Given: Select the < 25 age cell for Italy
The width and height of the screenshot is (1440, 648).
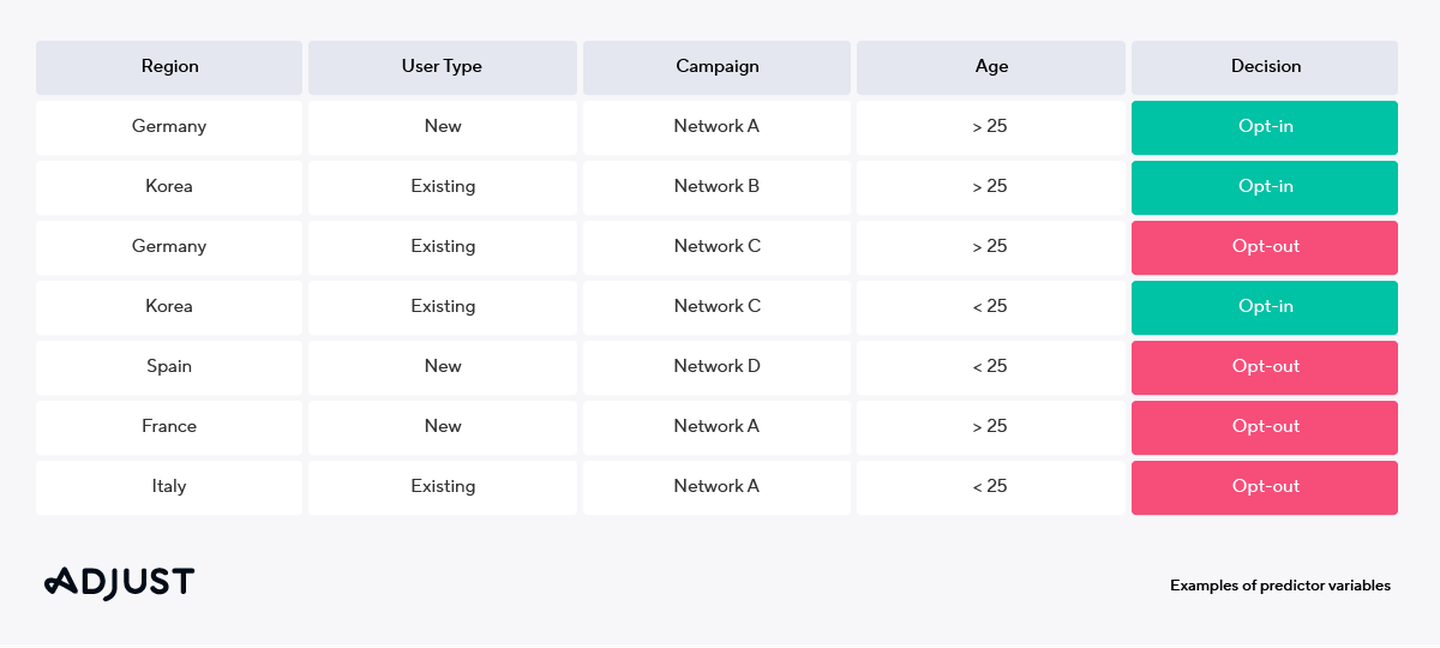Looking at the screenshot, I should 991,487.
